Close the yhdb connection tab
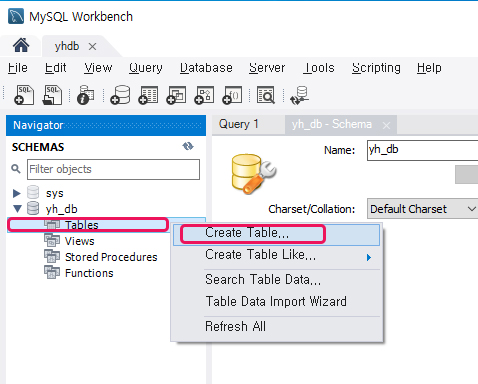This screenshot has height=384, width=478. 92,46
